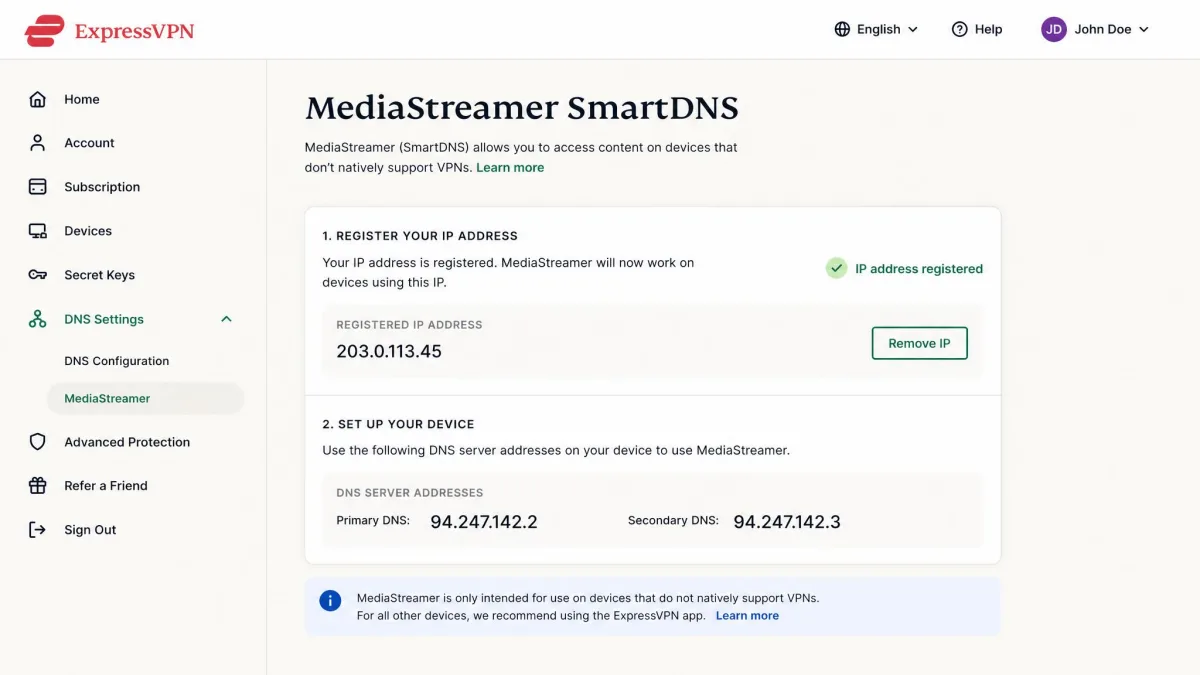The image size is (1200, 675).
Task: Open the English language dropdown
Action: point(876,29)
